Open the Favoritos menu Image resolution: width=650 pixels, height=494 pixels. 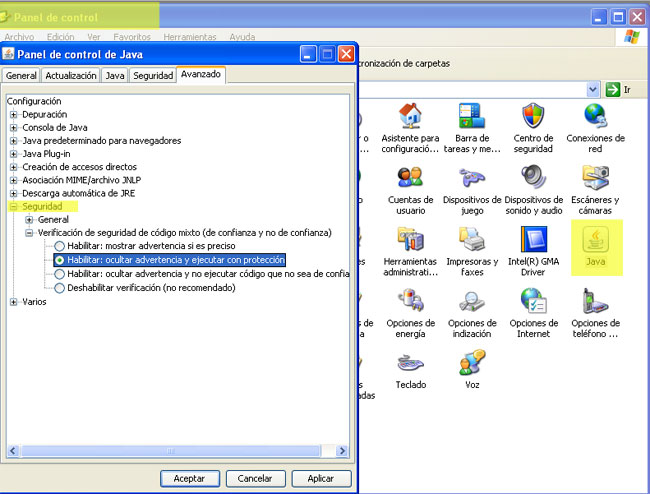[x=132, y=37]
